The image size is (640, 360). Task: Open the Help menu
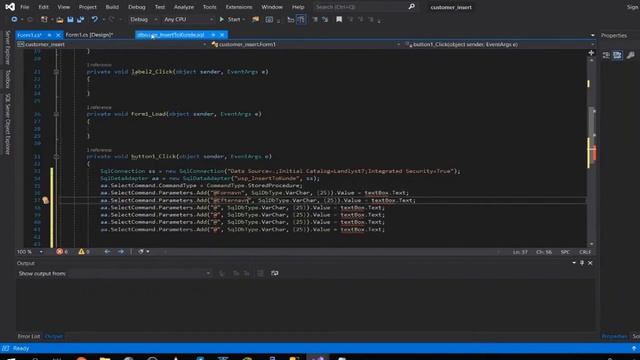click(298, 7)
